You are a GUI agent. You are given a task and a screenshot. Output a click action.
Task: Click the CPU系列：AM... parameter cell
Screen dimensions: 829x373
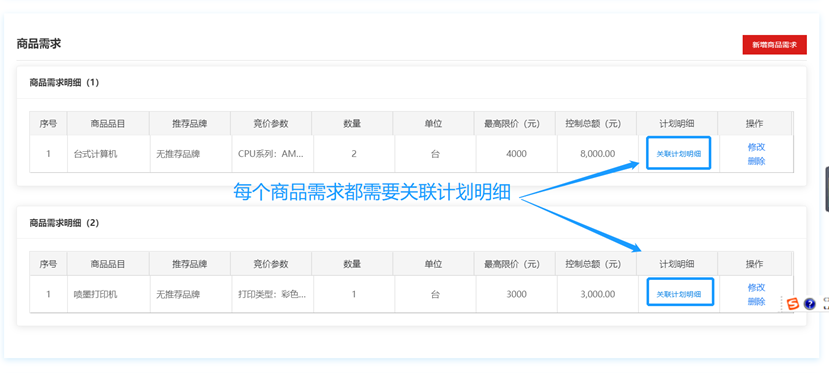pyautogui.click(x=271, y=154)
